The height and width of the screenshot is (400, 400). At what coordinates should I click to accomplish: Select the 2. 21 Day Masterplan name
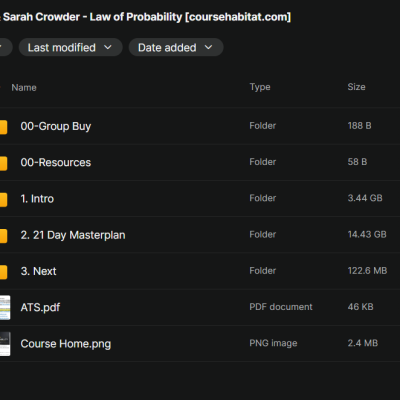pos(73,235)
